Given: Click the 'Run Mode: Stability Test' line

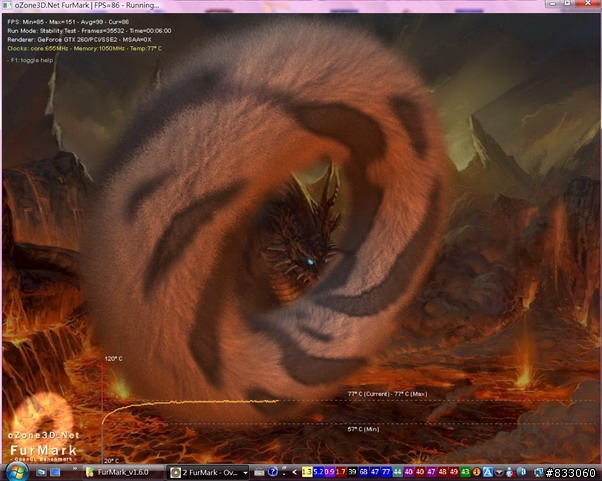Looking at the screenshot, I should pyautogui.click(x=89, y=31).
